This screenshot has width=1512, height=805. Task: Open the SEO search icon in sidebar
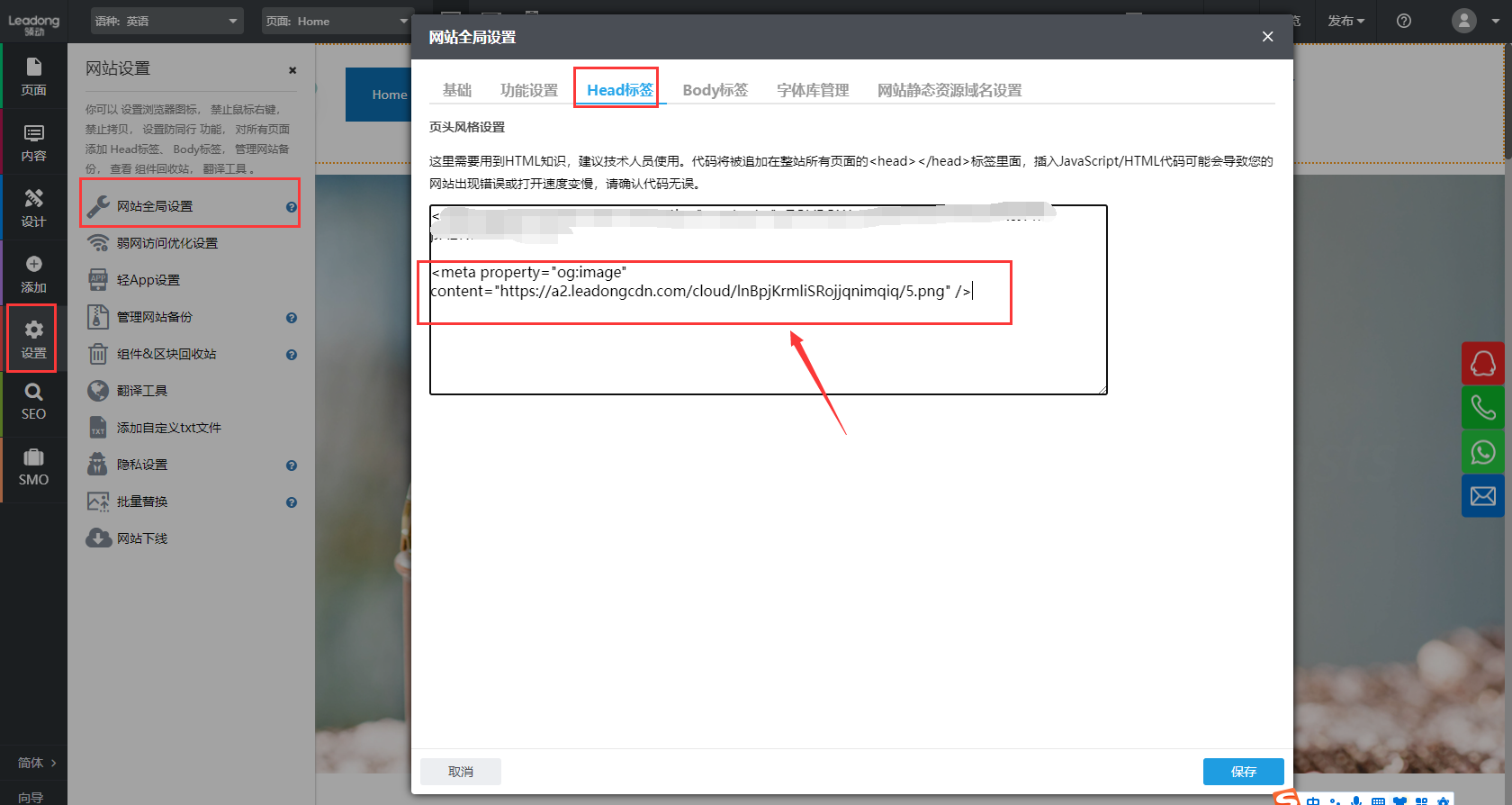pos(33,402)
